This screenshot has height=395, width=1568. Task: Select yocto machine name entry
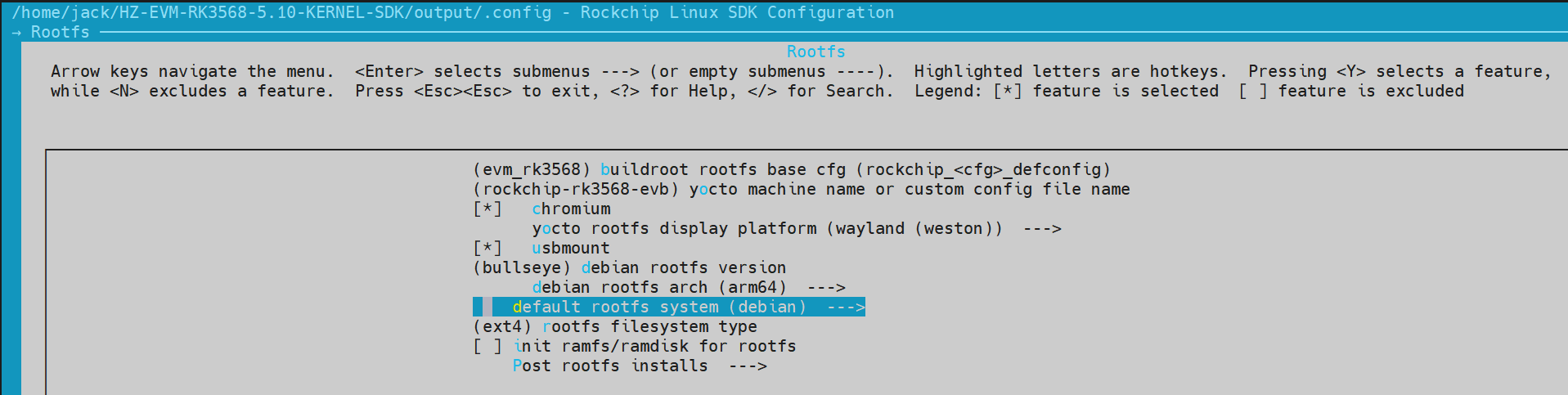pos(909,189)
